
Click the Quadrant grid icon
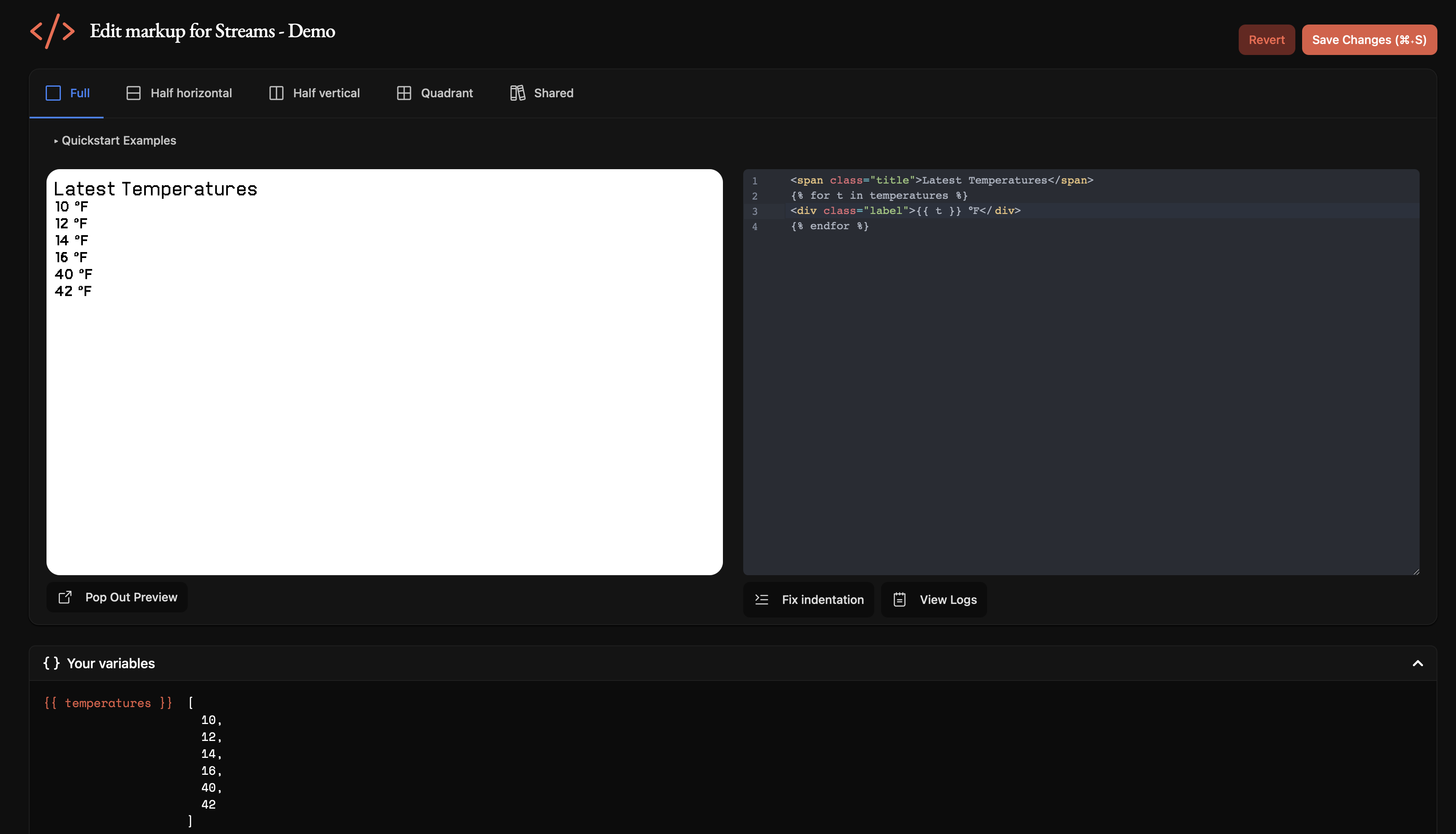pyautogui.click(x=404, y=93)
